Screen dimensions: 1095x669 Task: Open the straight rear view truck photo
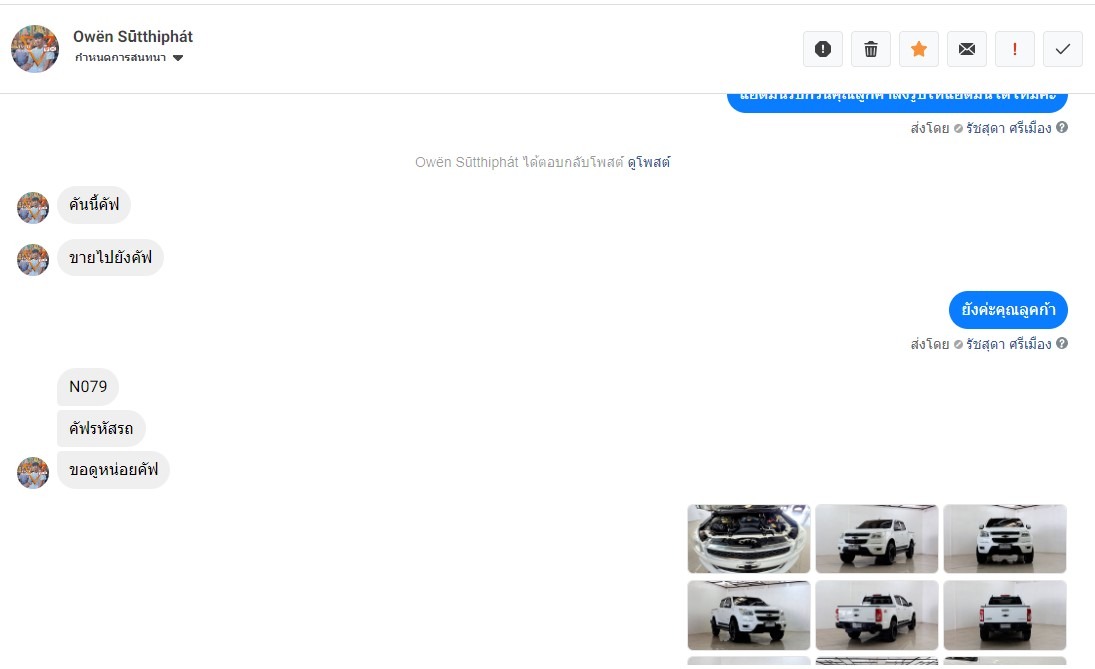(1005, 615)
